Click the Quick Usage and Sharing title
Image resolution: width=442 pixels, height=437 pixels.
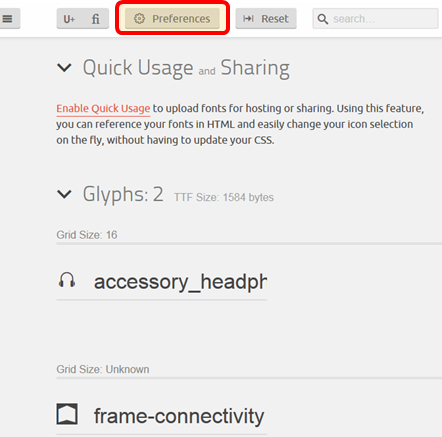(186, 68)
